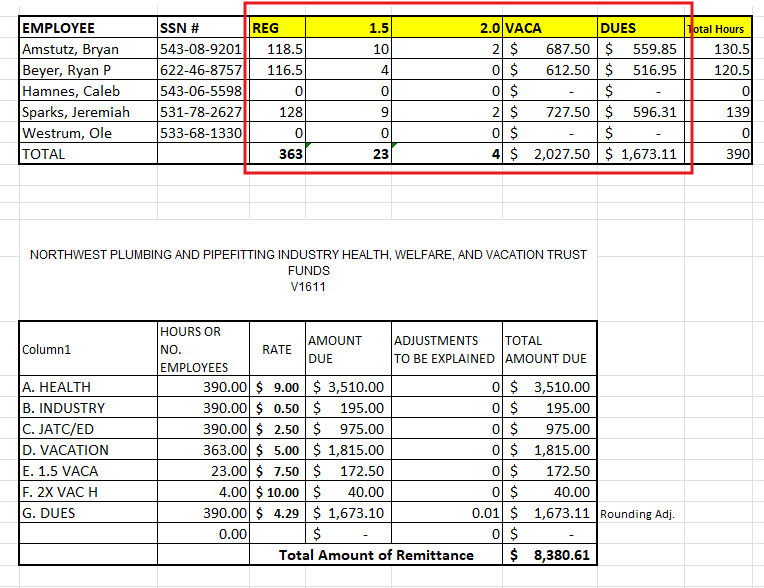Select Total Amount of Remittance label

click(376, 554)
